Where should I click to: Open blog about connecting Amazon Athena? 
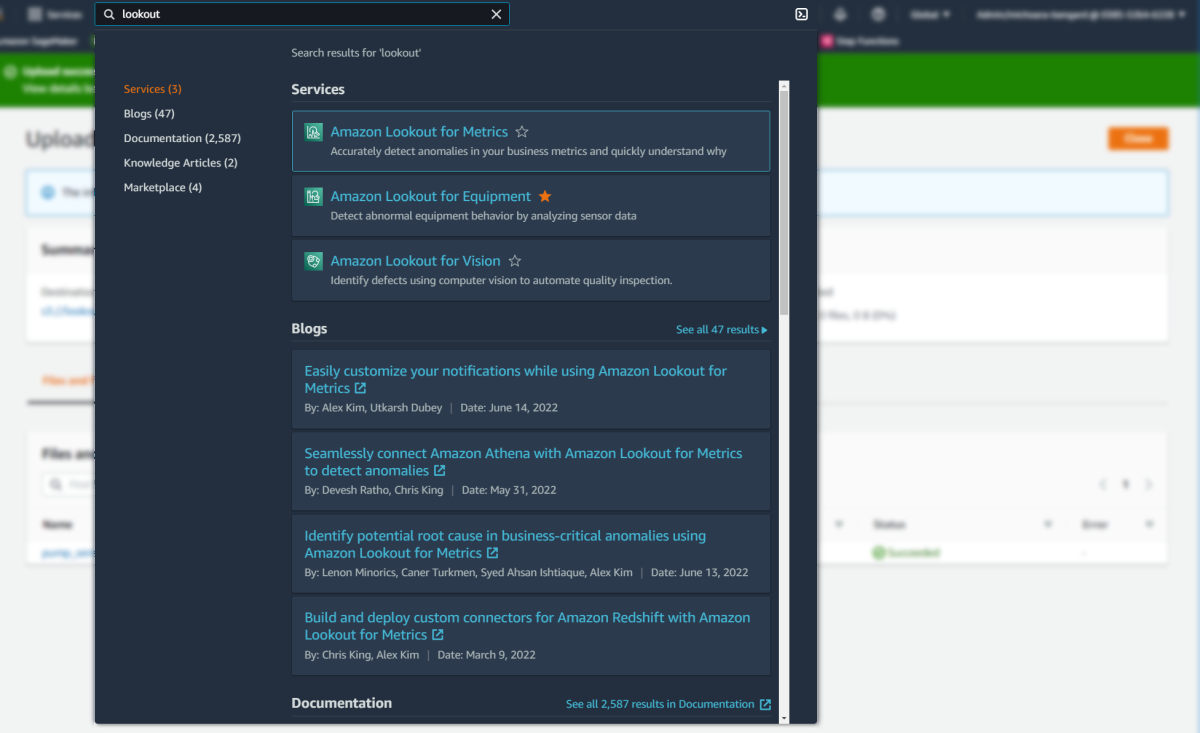click(523, 462)
